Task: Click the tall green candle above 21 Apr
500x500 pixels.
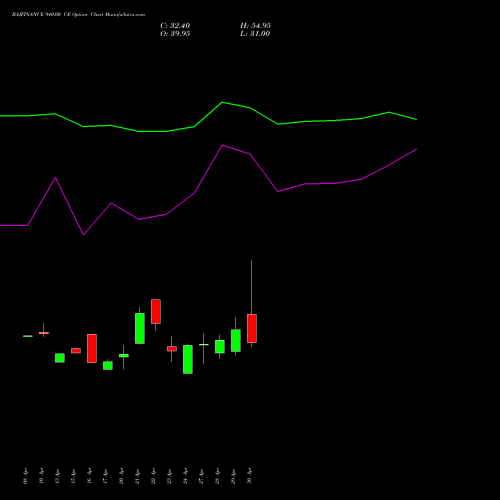Action: point(140,328)
